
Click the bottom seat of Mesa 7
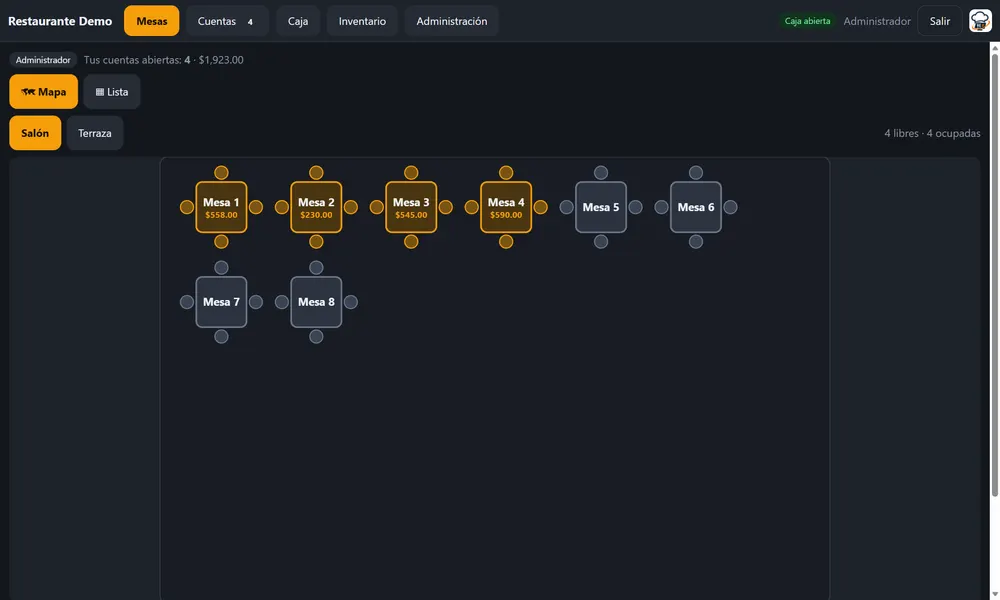(221, 337)
